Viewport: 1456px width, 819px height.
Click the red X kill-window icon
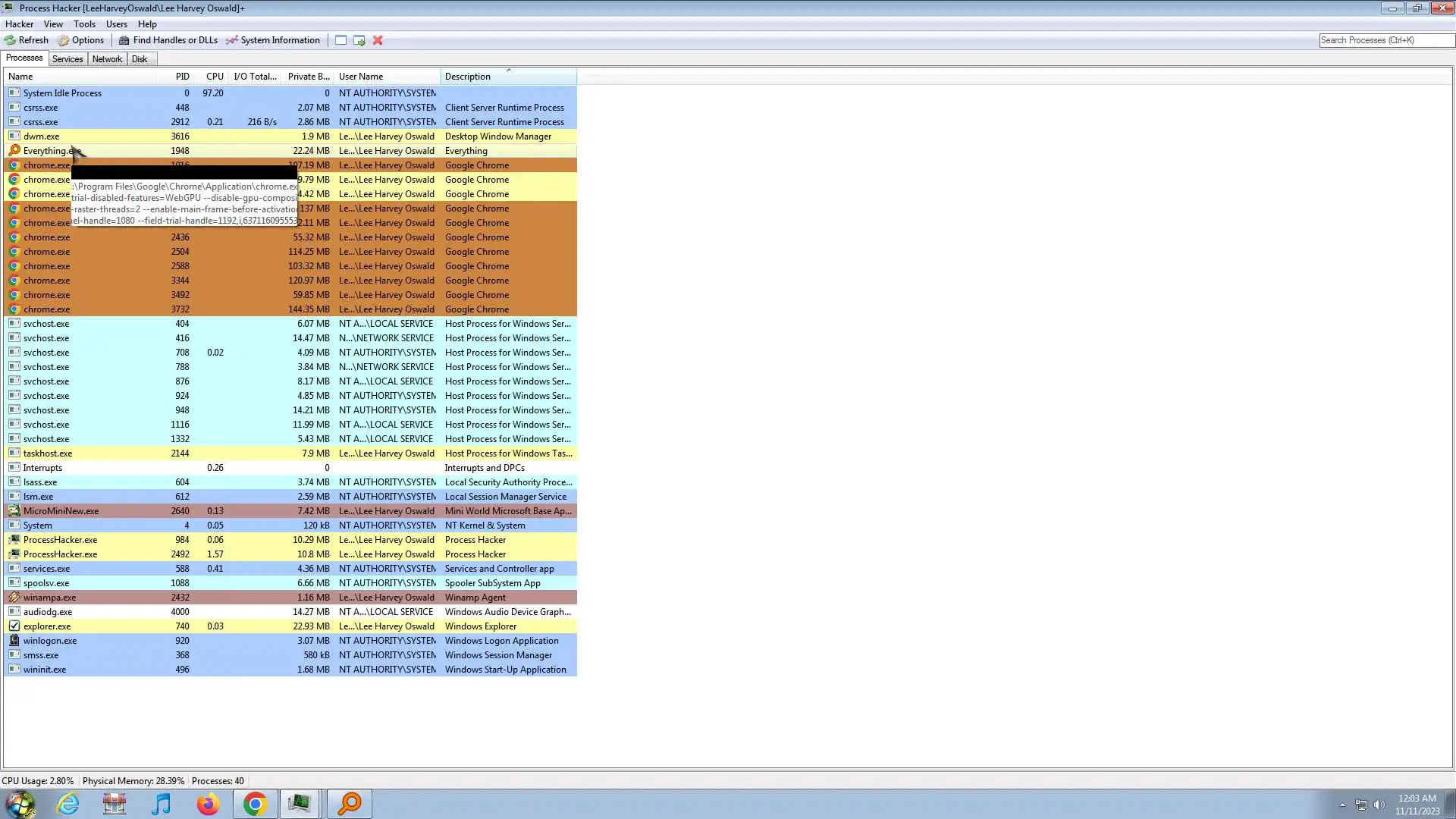[378, 40]
